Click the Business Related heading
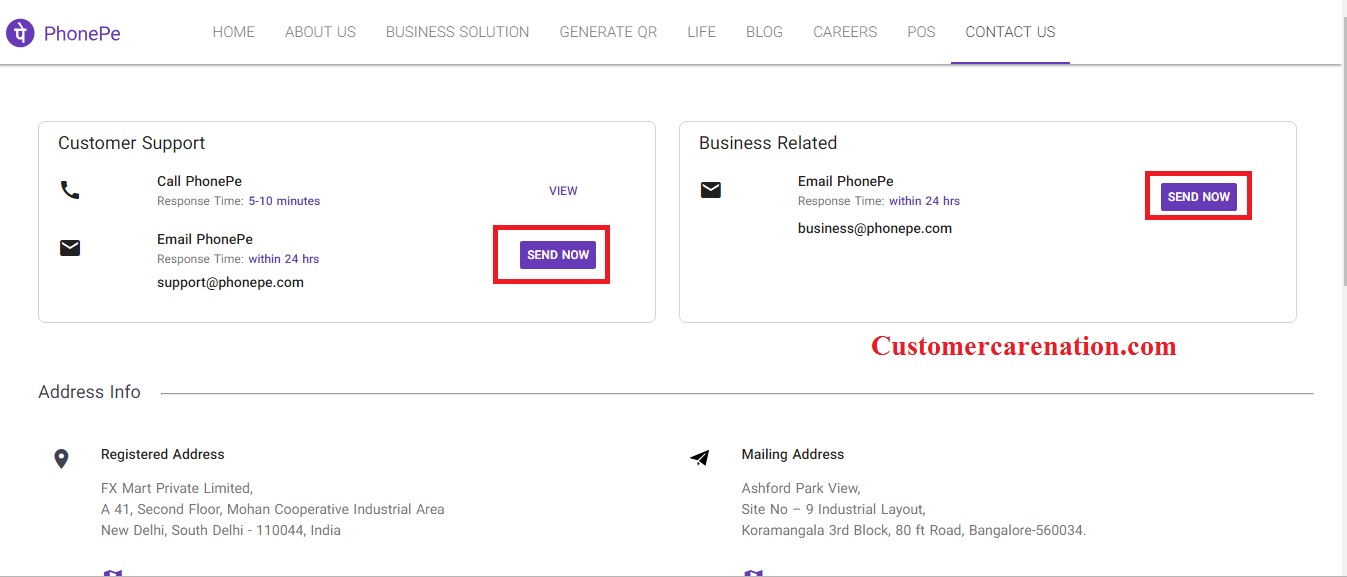Screen dimensions: 1347x577 768,143
